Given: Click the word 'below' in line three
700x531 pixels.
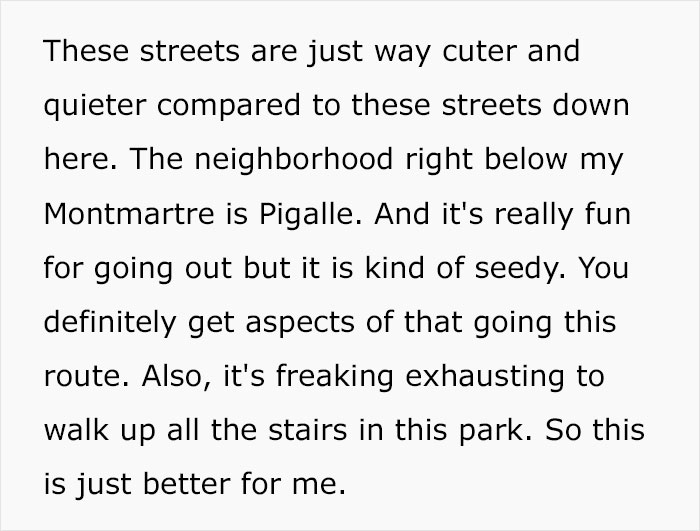Looking at the screenshot, I should point(526,159).
